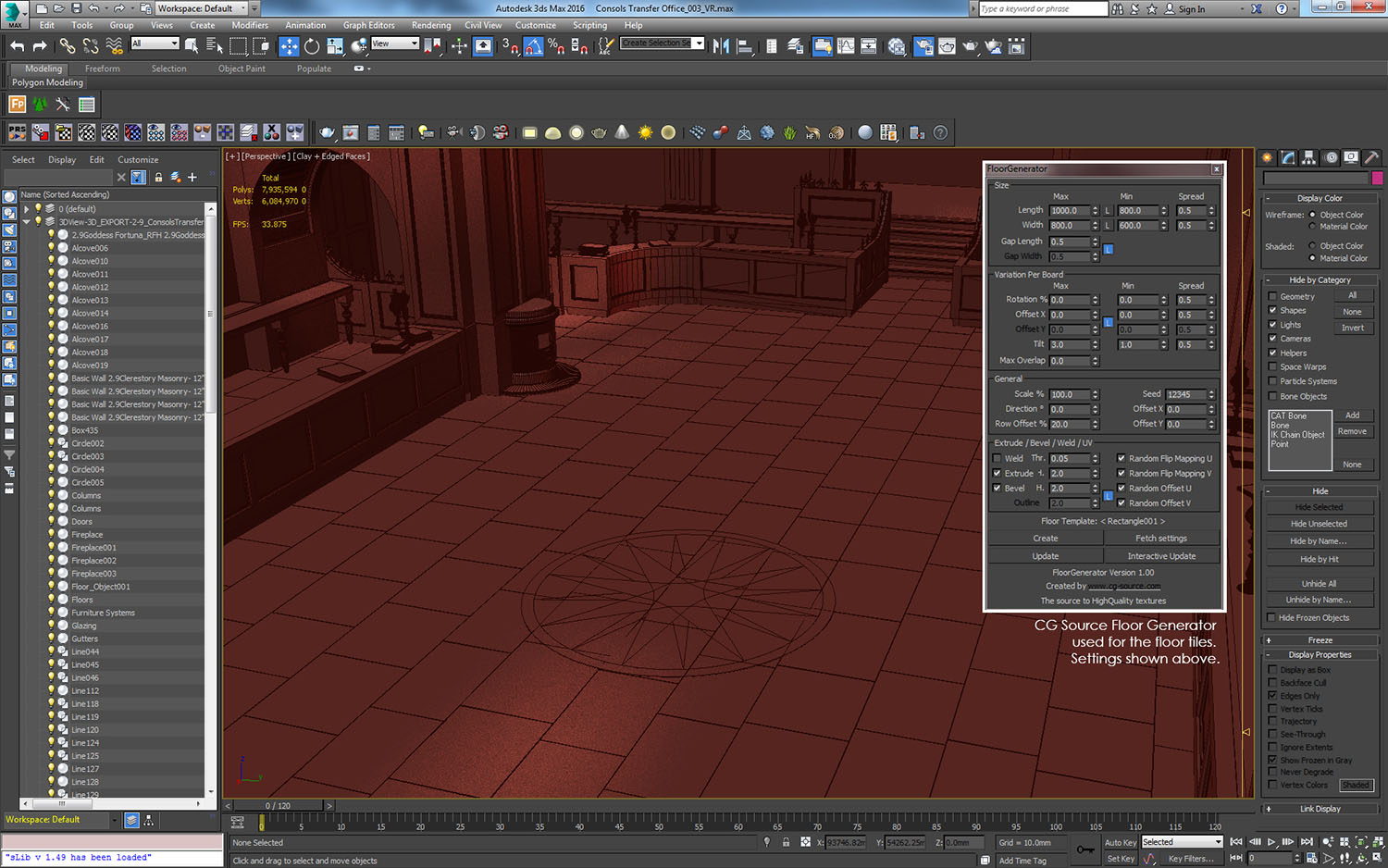Select Object Color for Wireframe display
Image resolution: width=1388 pixels, height=868 pixels.
[x=1312, y=215]
